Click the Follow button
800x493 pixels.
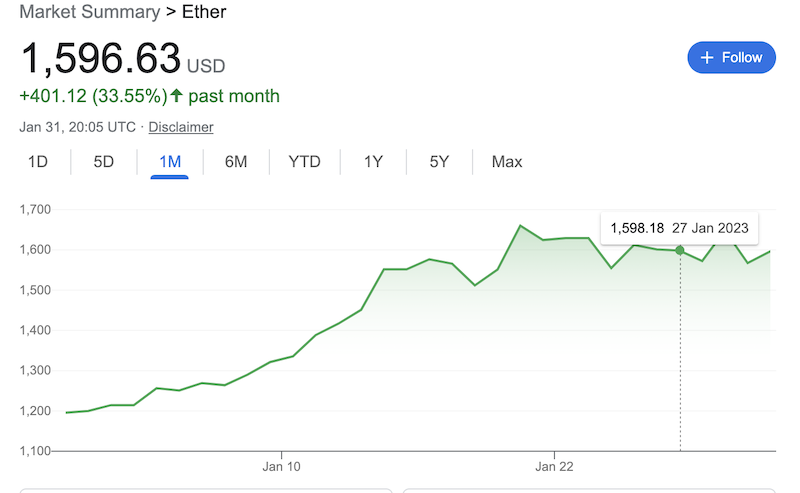[x=731, y=57]
